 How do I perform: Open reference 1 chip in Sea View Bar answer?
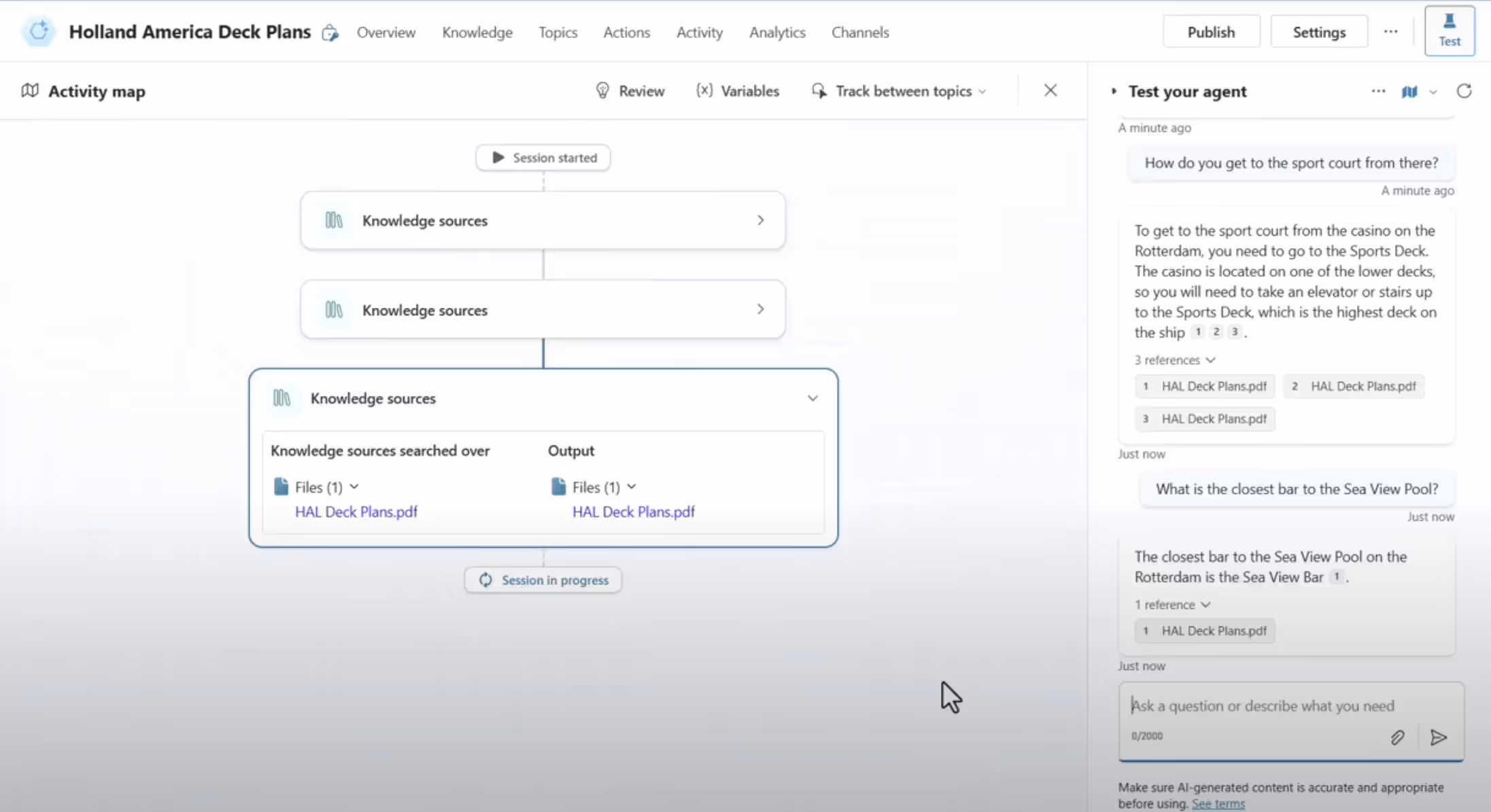[x=1205, y=631]
